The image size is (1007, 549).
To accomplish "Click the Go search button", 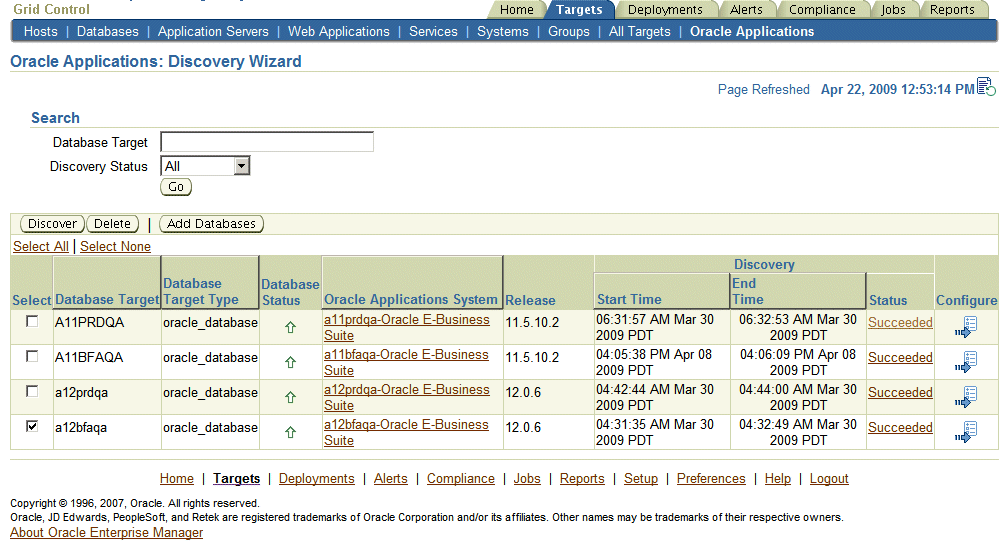I will point(176,187).
